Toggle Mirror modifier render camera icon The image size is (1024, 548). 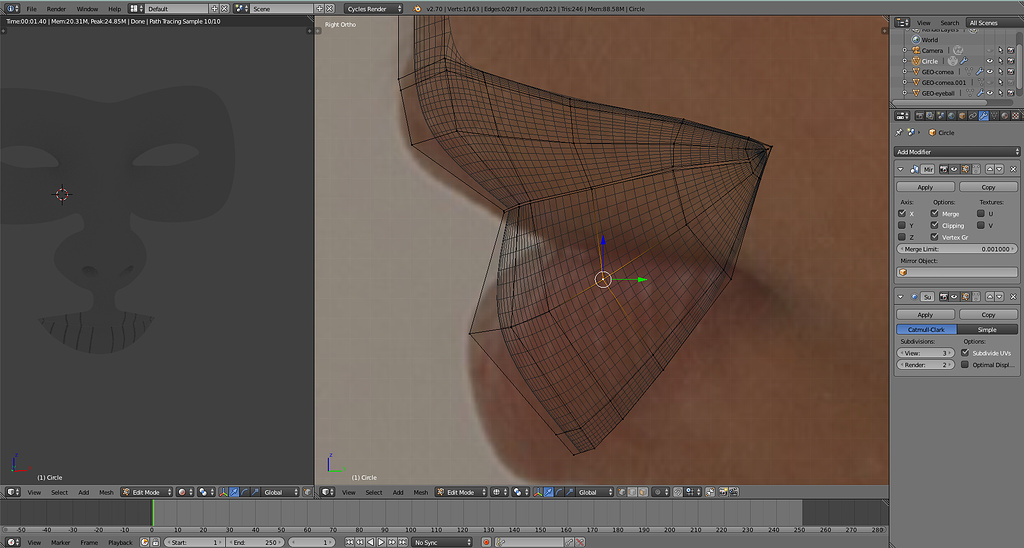(x=944, y=169)
